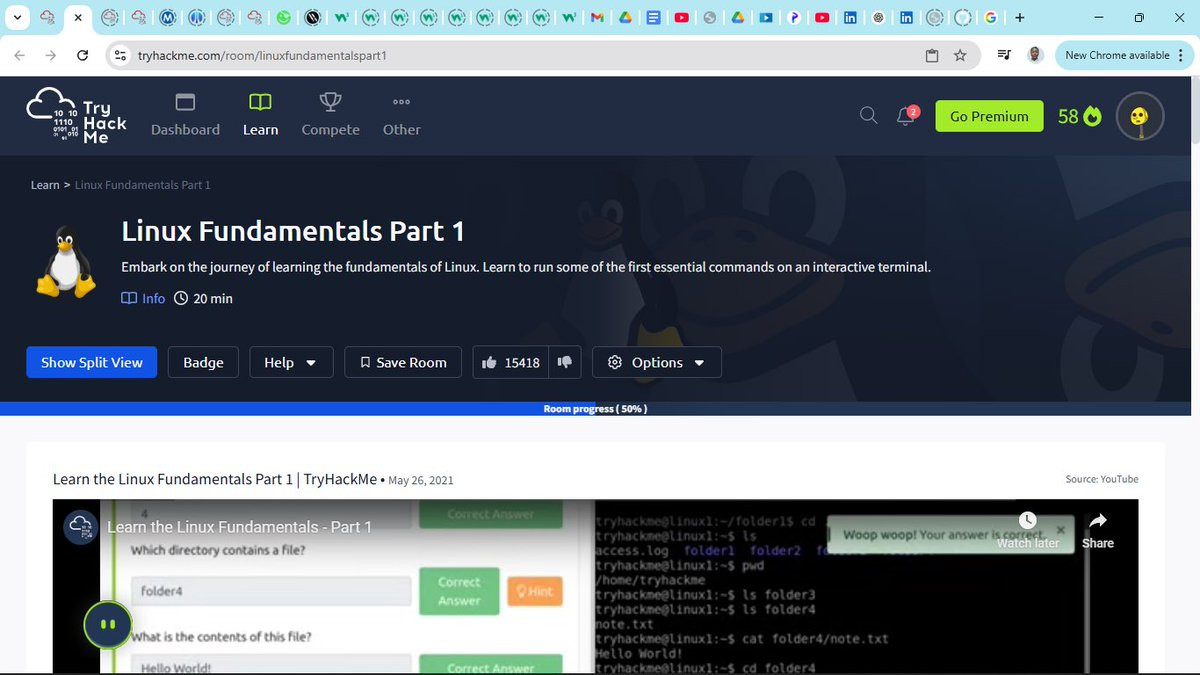Expand the Help dropdown
This screenshot has width=1200, height=675.
click(290, 362)
